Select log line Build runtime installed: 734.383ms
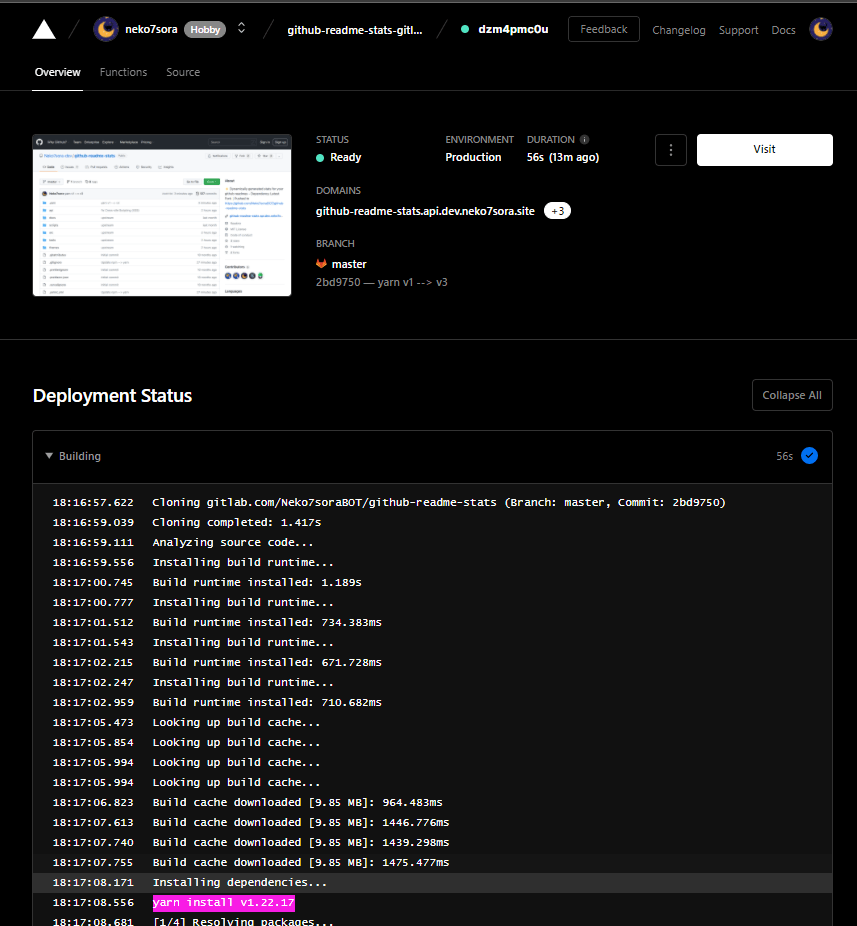The height and width of the screenshot is (926, 857). (432, 623)
